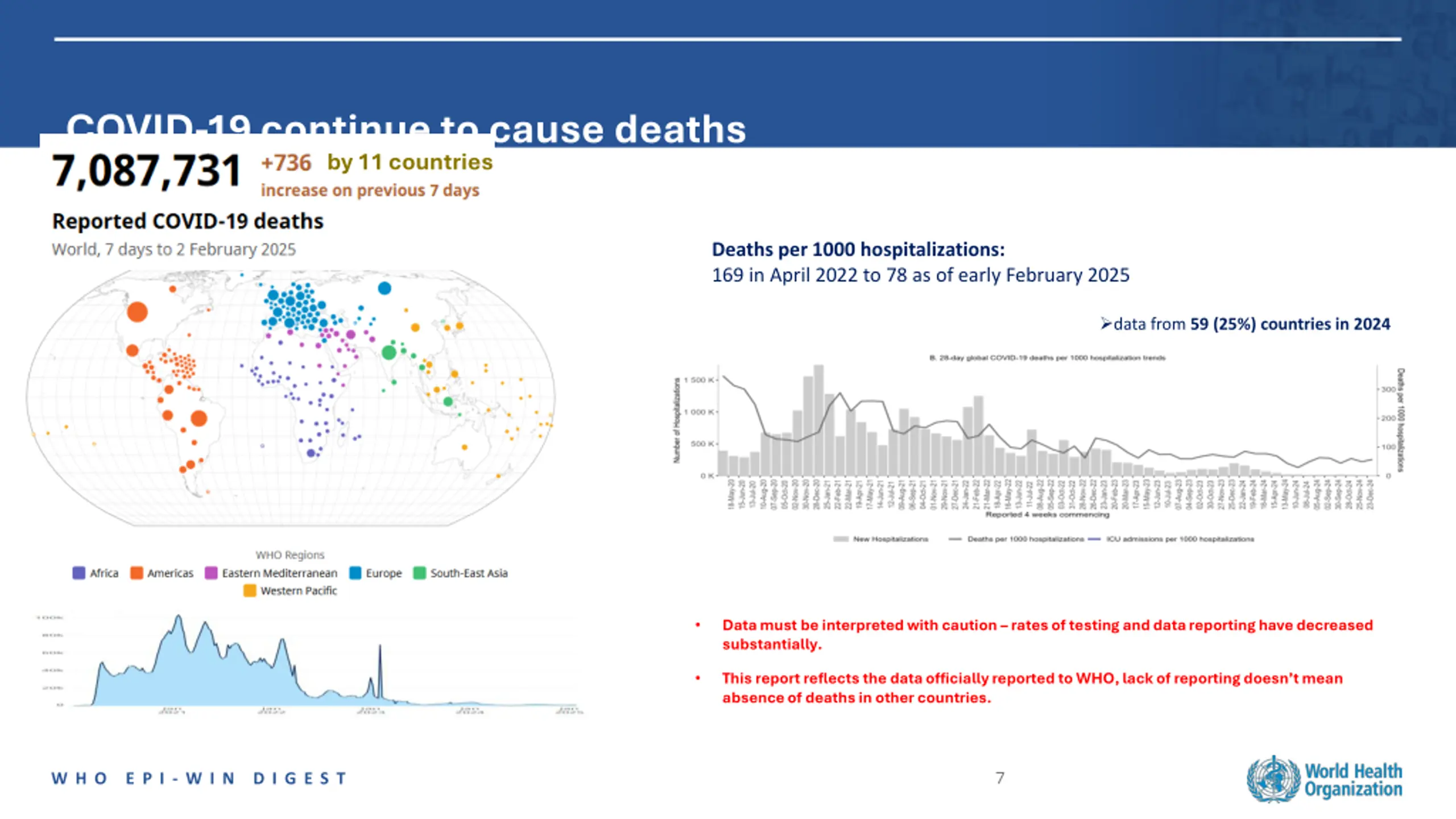The width and height of the screenshot is (1456, 819).
Task: Click the Eastern Mediterranean legend swatch
Action: click(211, 573)
